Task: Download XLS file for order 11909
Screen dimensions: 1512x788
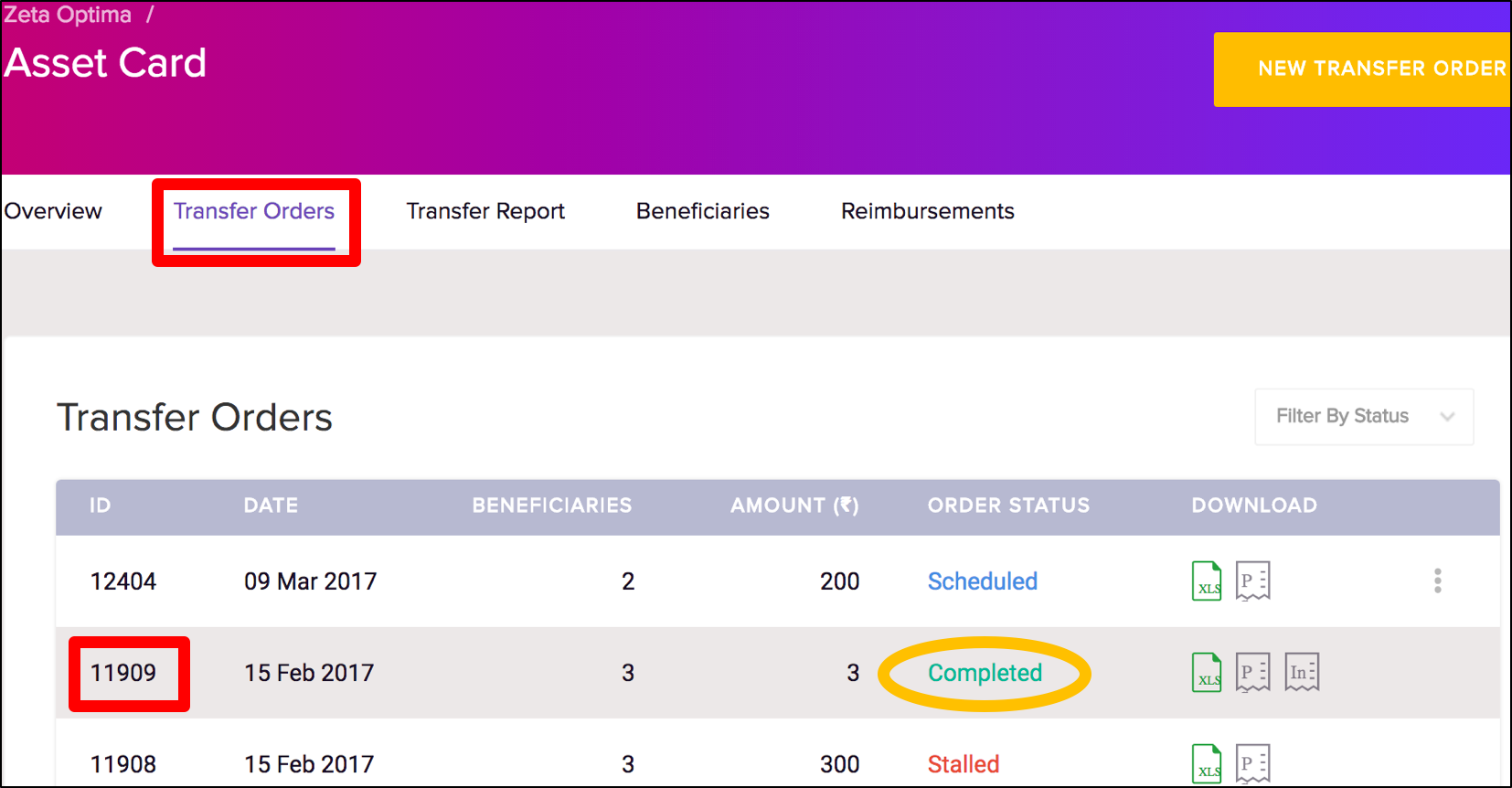Action: pyautogui.click(x=1207, y=673)
